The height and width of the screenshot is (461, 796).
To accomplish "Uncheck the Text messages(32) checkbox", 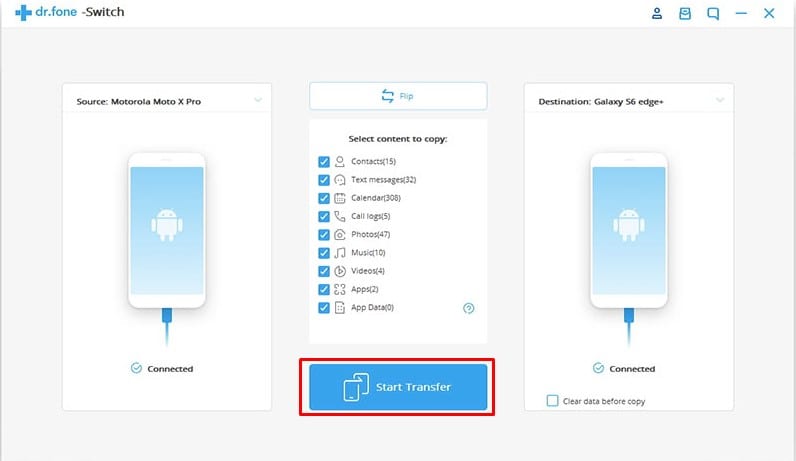I will click(323, 180).
